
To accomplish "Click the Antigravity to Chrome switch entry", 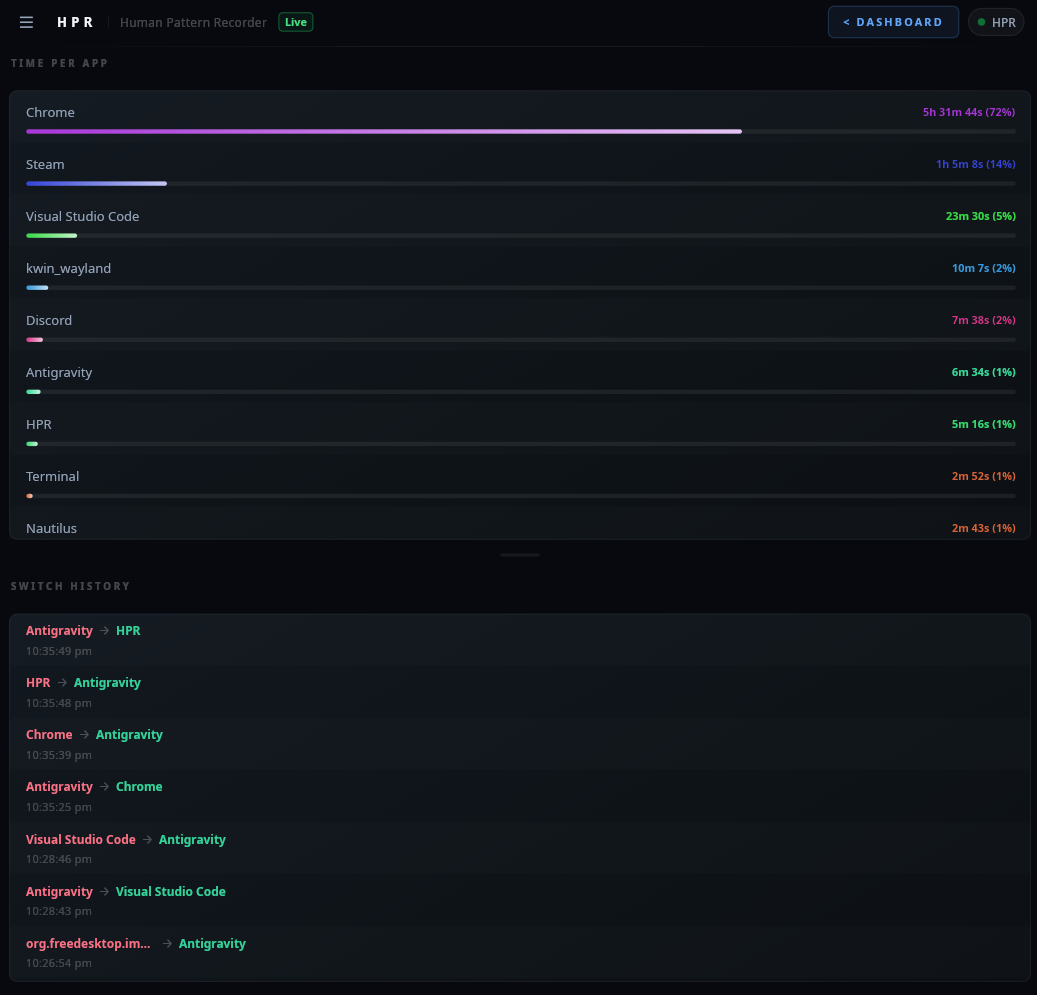I will 520,796.
